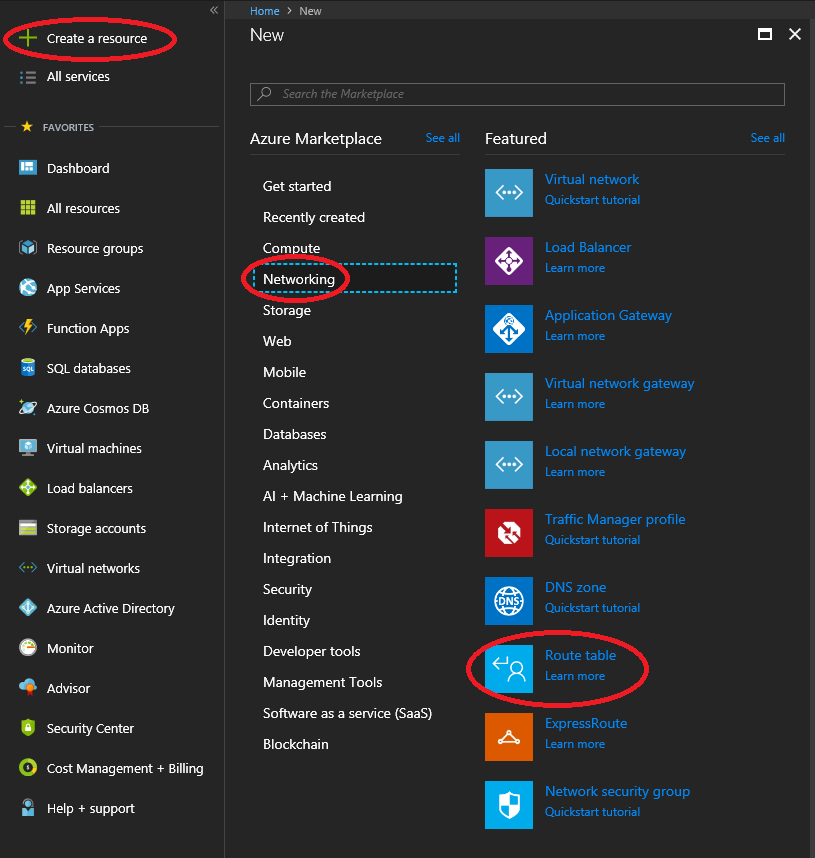Select the Web category
This screenshot has height=858, width=815.
(277, 341)
